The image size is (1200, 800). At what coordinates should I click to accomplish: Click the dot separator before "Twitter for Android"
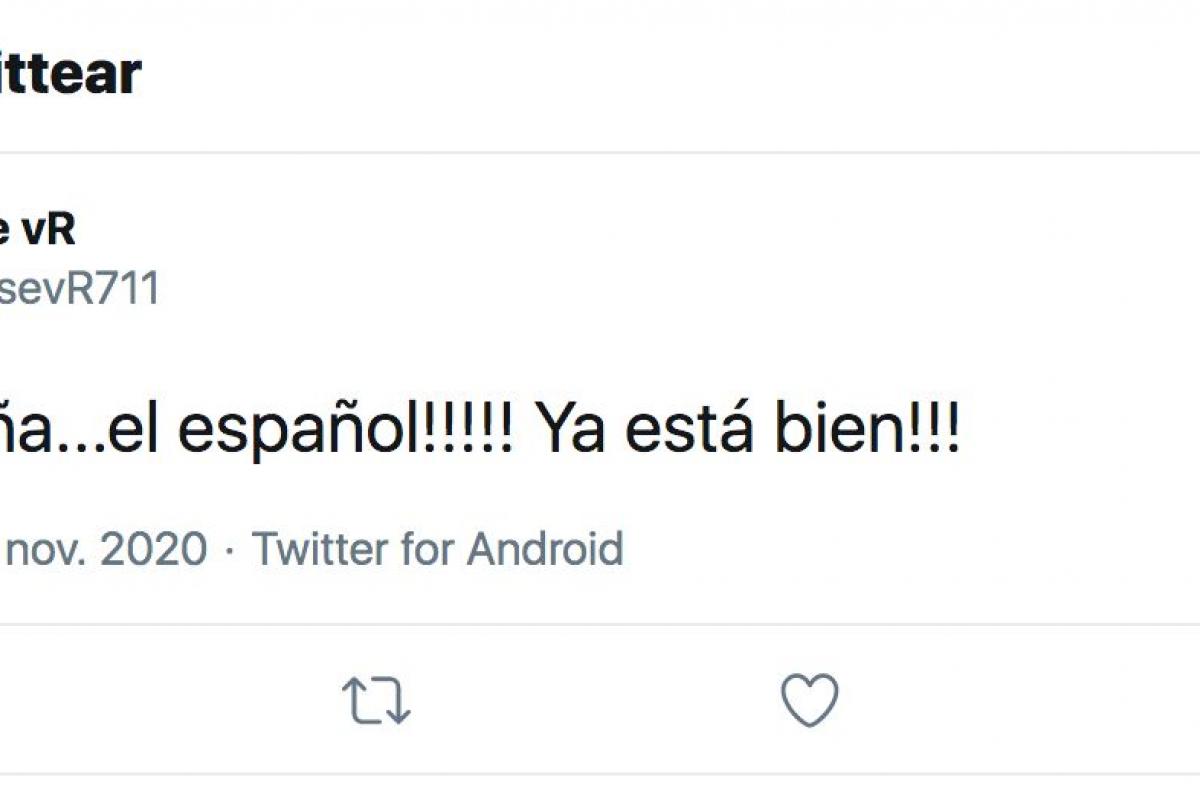(230, 549)
